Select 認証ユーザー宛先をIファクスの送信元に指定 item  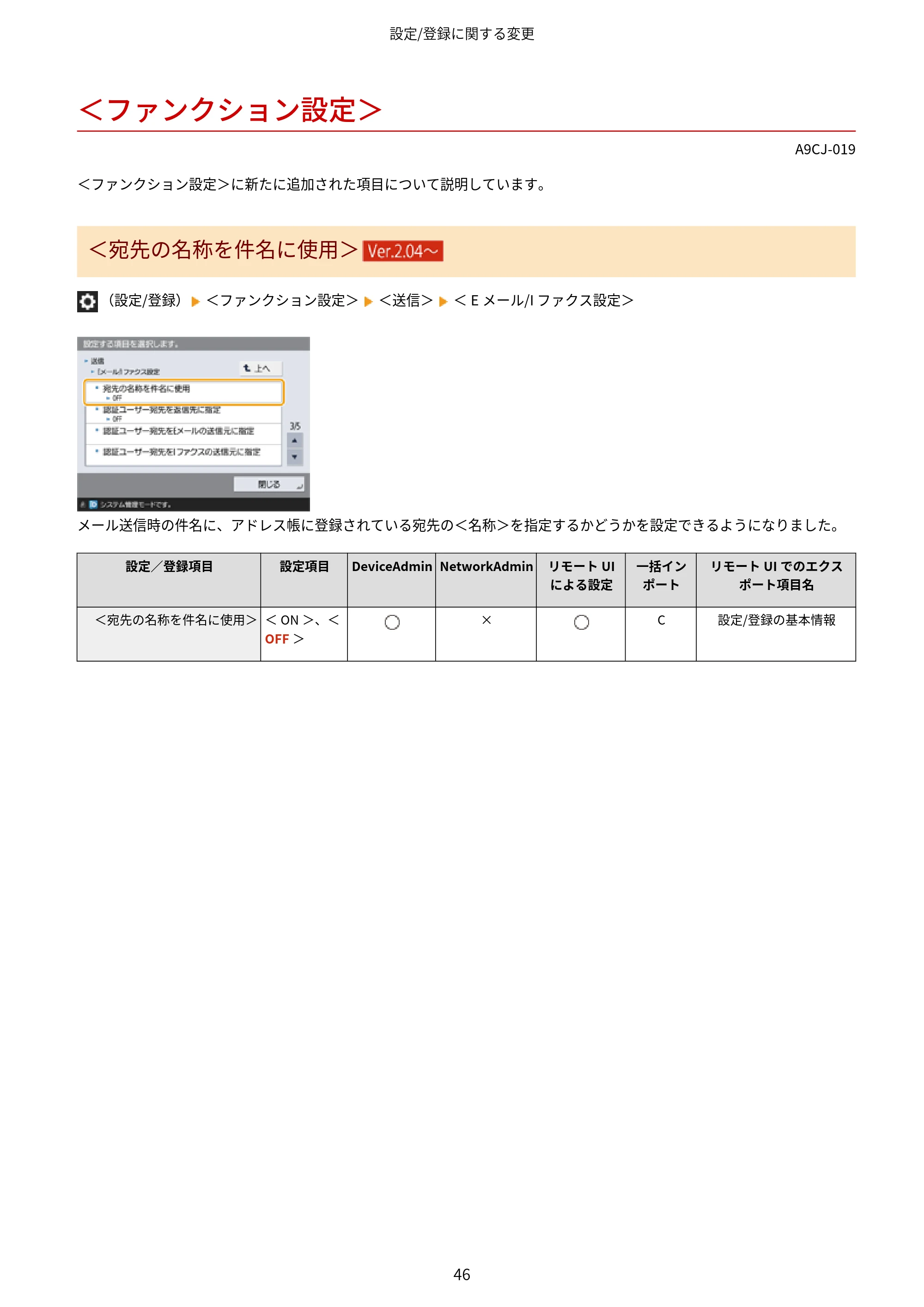[x=183, y=454]
